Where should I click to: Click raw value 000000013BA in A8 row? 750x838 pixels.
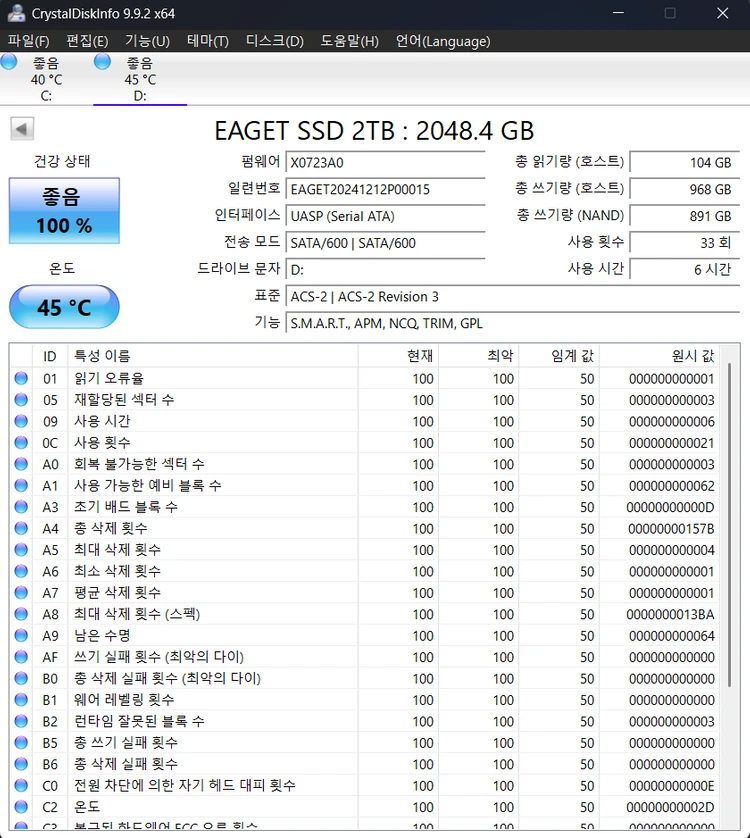pos(670,614)
